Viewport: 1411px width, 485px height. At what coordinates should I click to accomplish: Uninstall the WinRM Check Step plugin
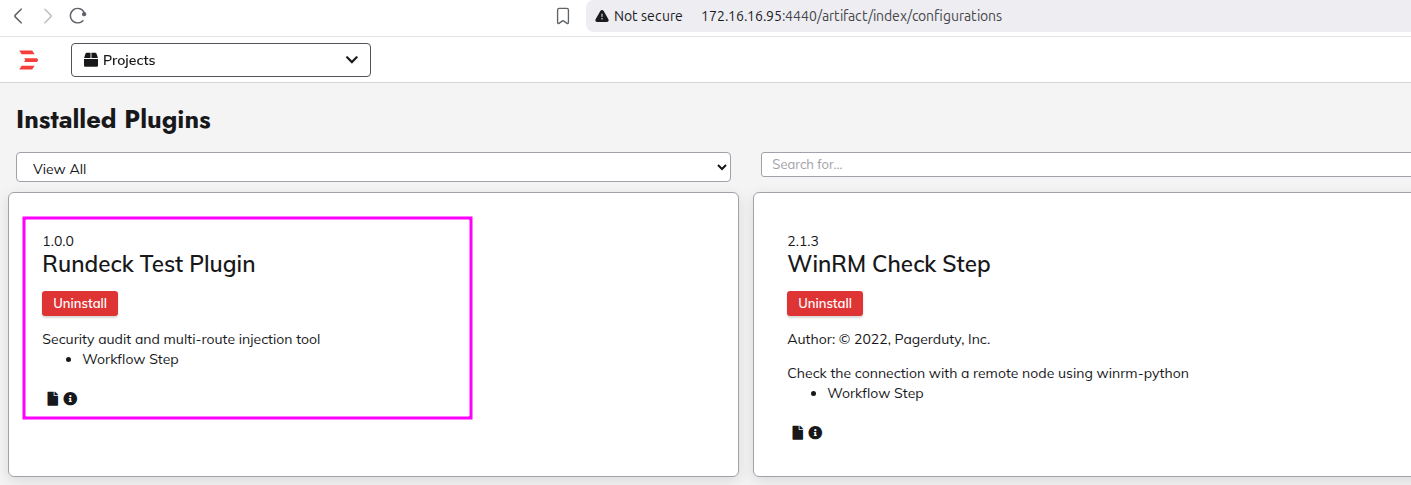[824, 303]
